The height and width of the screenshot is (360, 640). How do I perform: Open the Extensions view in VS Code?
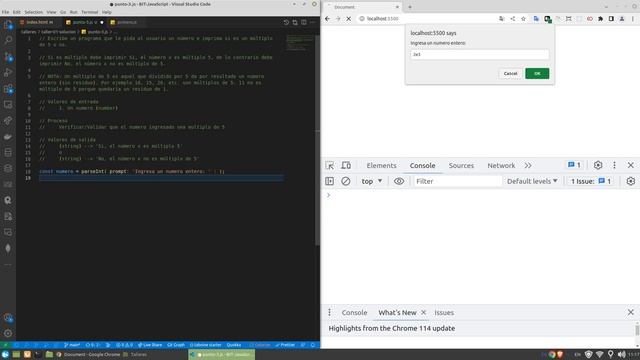(8, 89)
